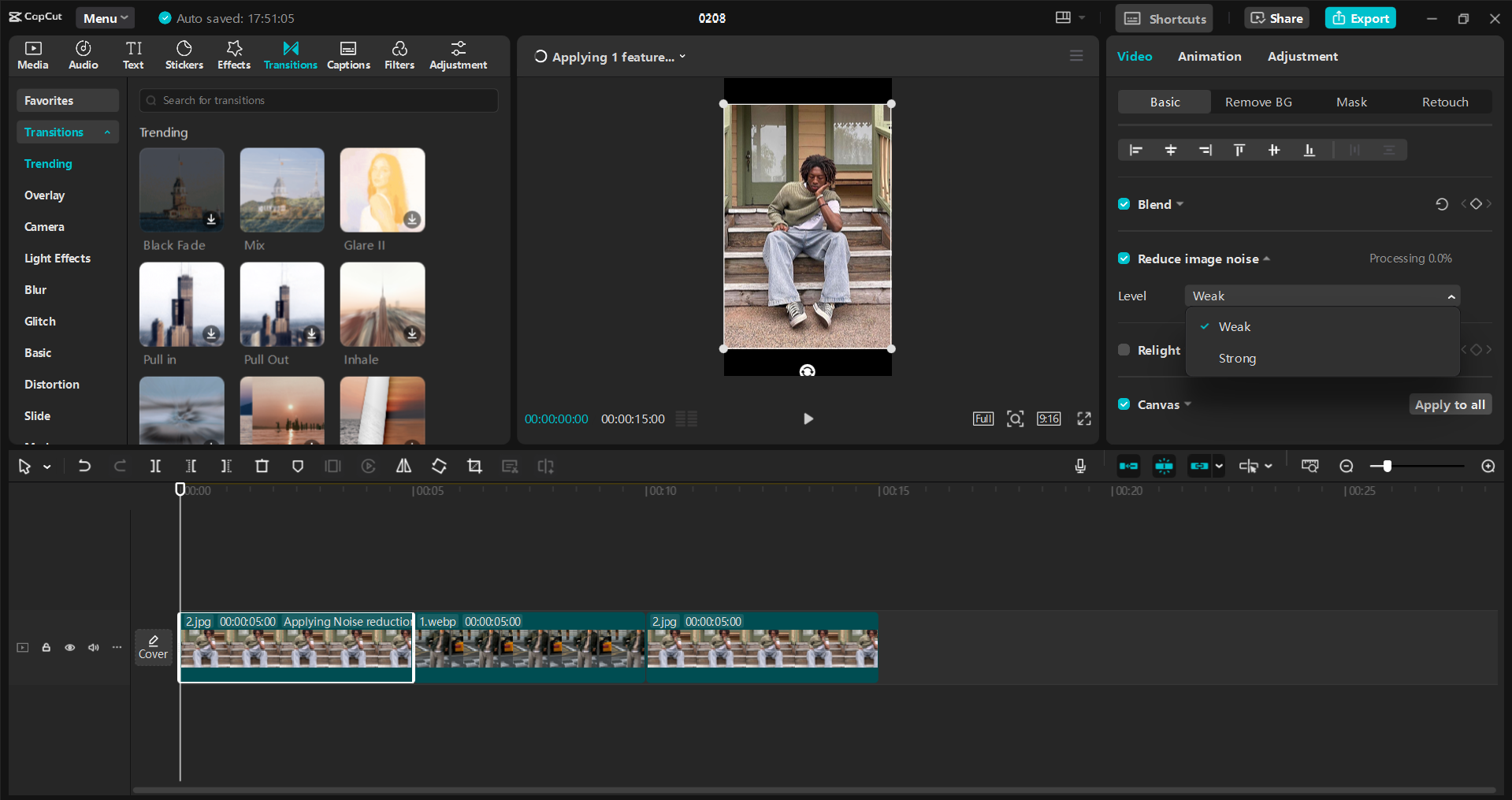Switch to the Animation tab
Image resolution: width=1512 pixels, height=800 pixels.
click(1209, 57)
